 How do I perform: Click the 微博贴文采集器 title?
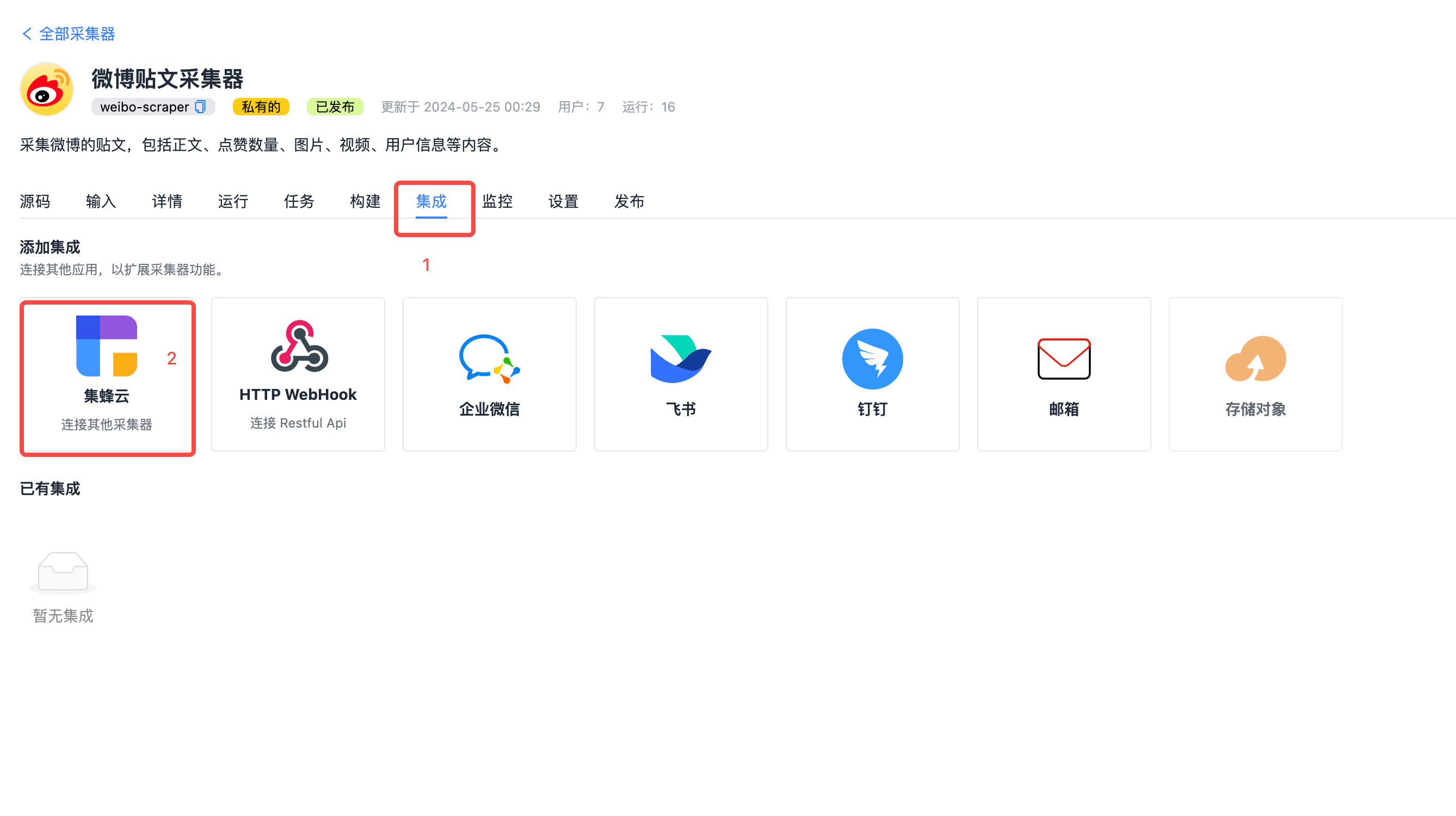coord(168,78)
